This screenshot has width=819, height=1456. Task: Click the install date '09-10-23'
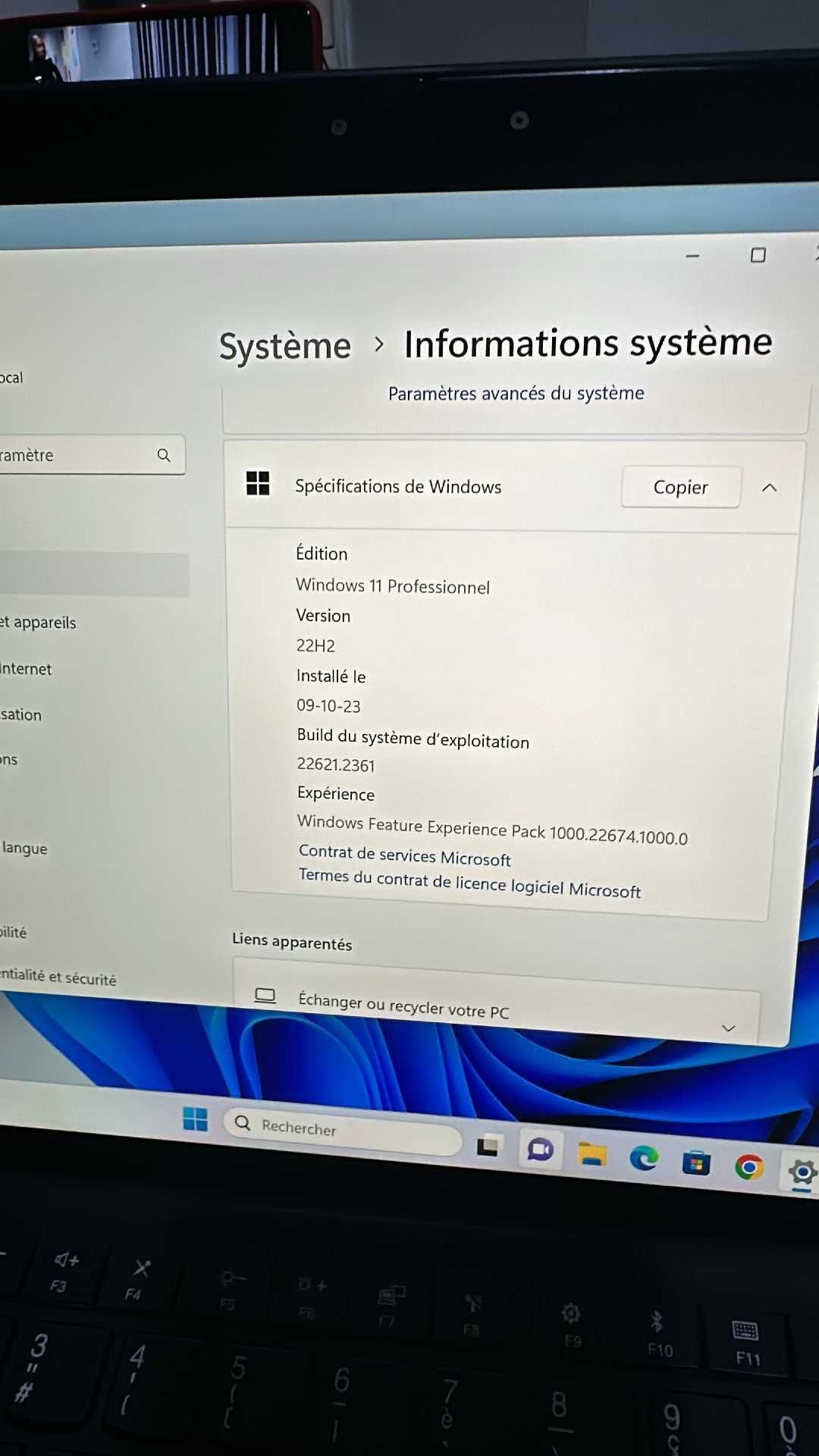point(328,705)
